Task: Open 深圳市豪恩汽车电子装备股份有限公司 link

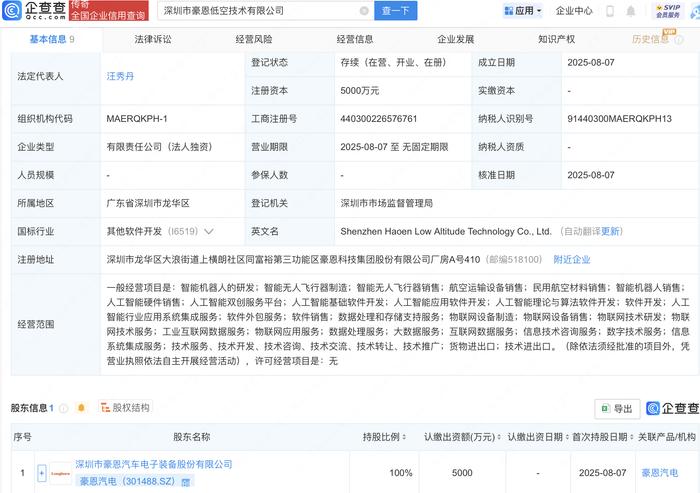Action: click(154, 464)
